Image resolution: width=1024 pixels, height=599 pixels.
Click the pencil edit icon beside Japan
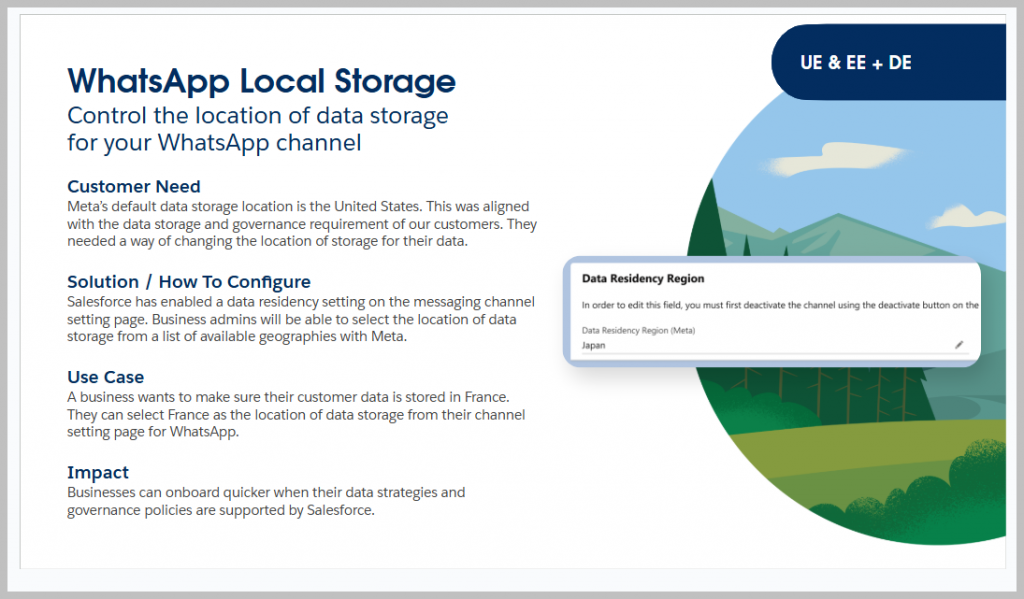(x=959, y=345)
